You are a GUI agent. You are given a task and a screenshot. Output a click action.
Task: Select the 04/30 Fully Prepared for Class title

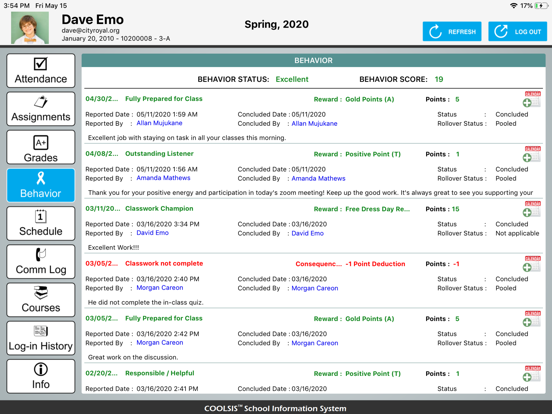point(164,99)
